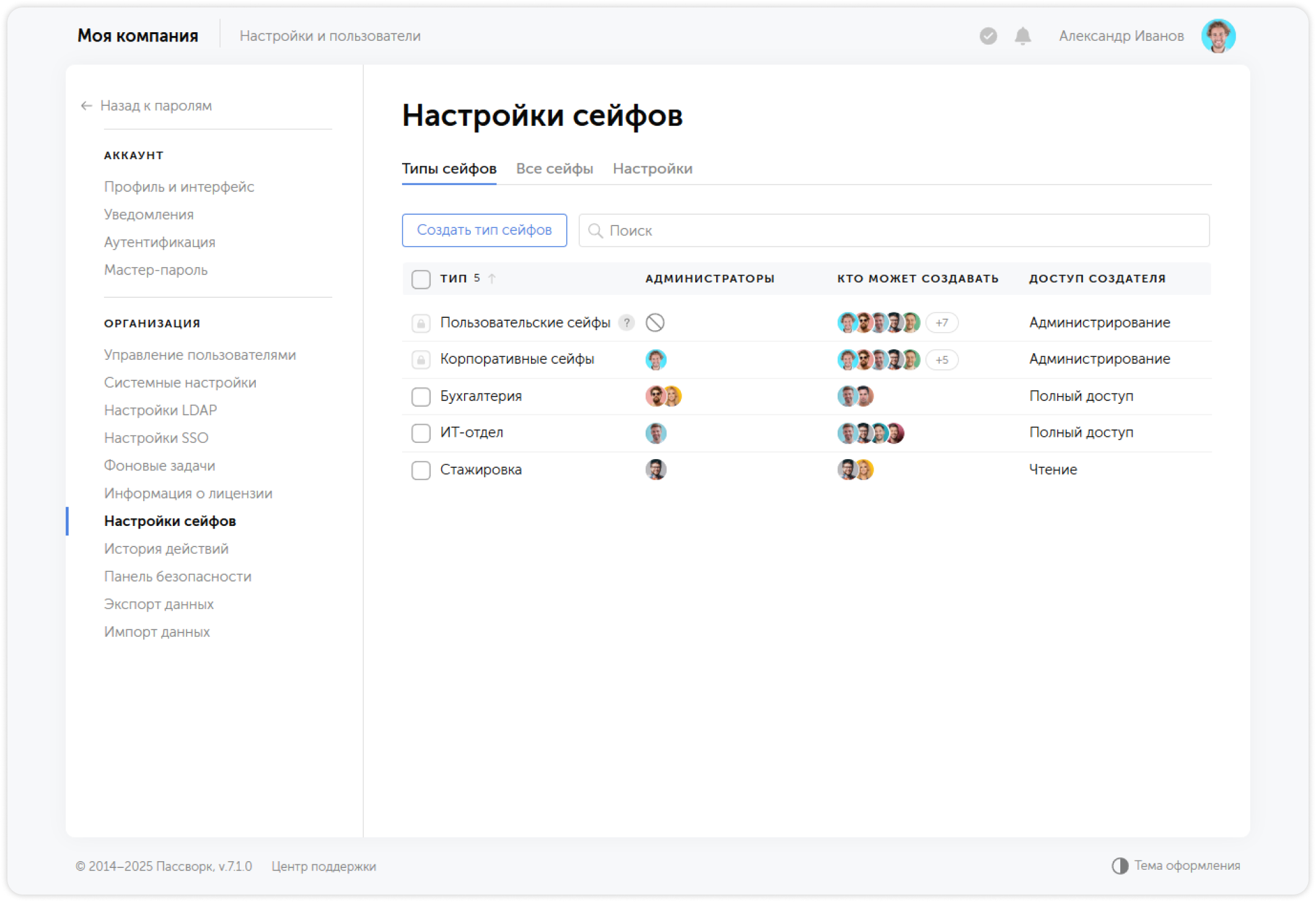Viewport: 1316px width, 902px height.
Task: Click the Создать тип сейфов button
Action: [x=484, y=230]
